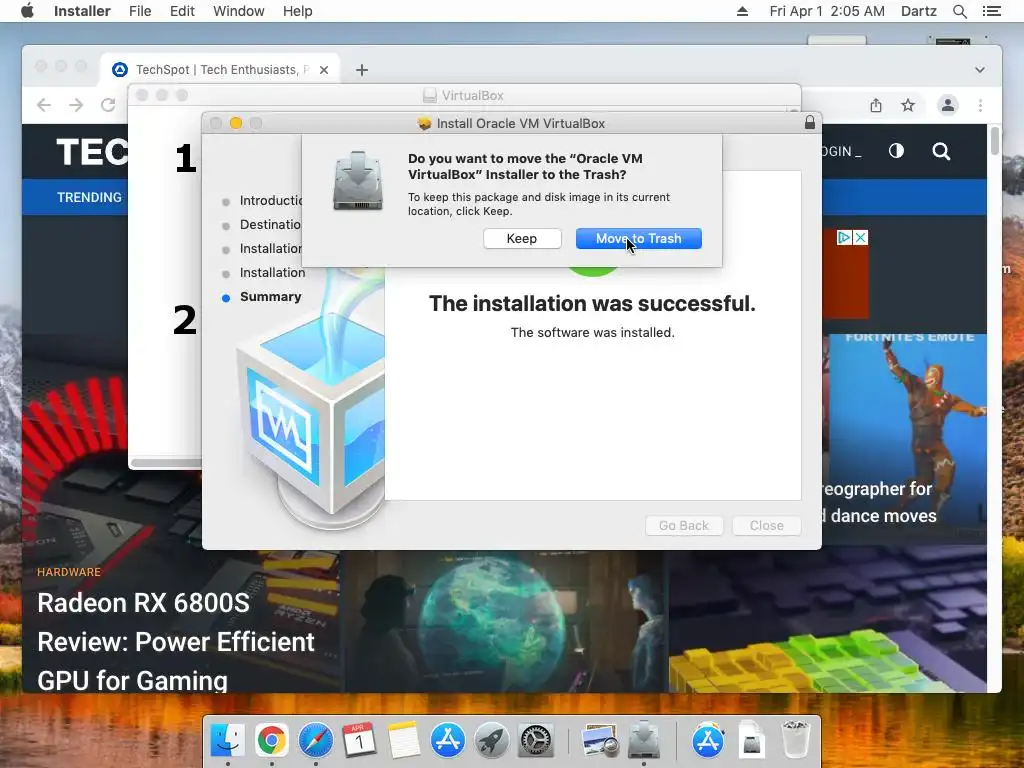The width and height of the screenshot is (1024, 768).
Task: Open Notification Center list icon
Action: 991,11
